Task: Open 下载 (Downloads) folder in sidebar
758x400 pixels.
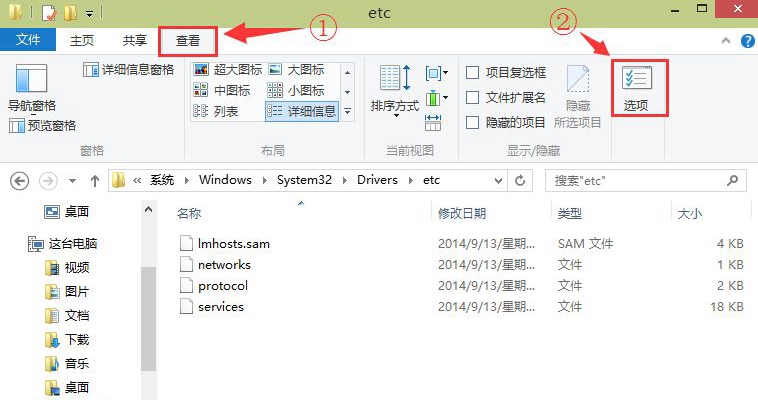Action: point(67,340)
